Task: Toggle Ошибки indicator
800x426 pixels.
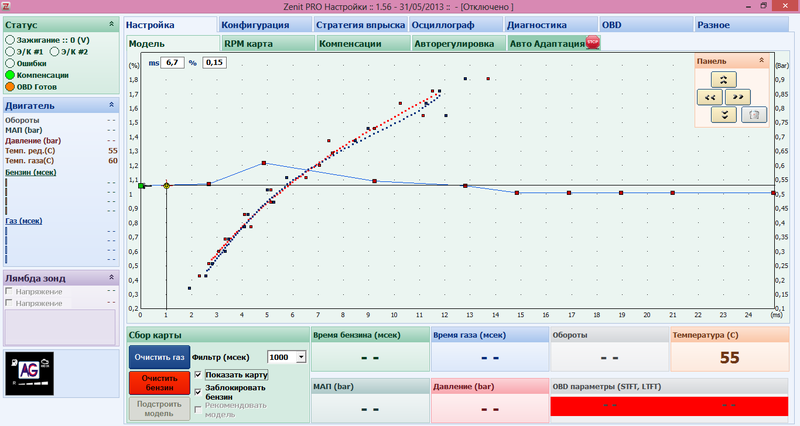Action: 10,63
